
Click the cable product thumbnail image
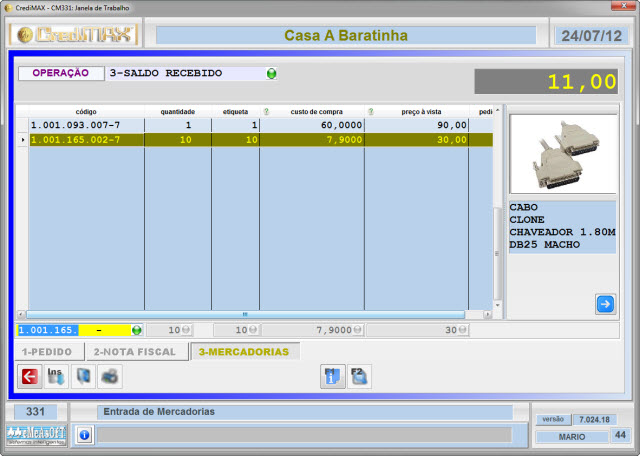click(x=561, y=152)
